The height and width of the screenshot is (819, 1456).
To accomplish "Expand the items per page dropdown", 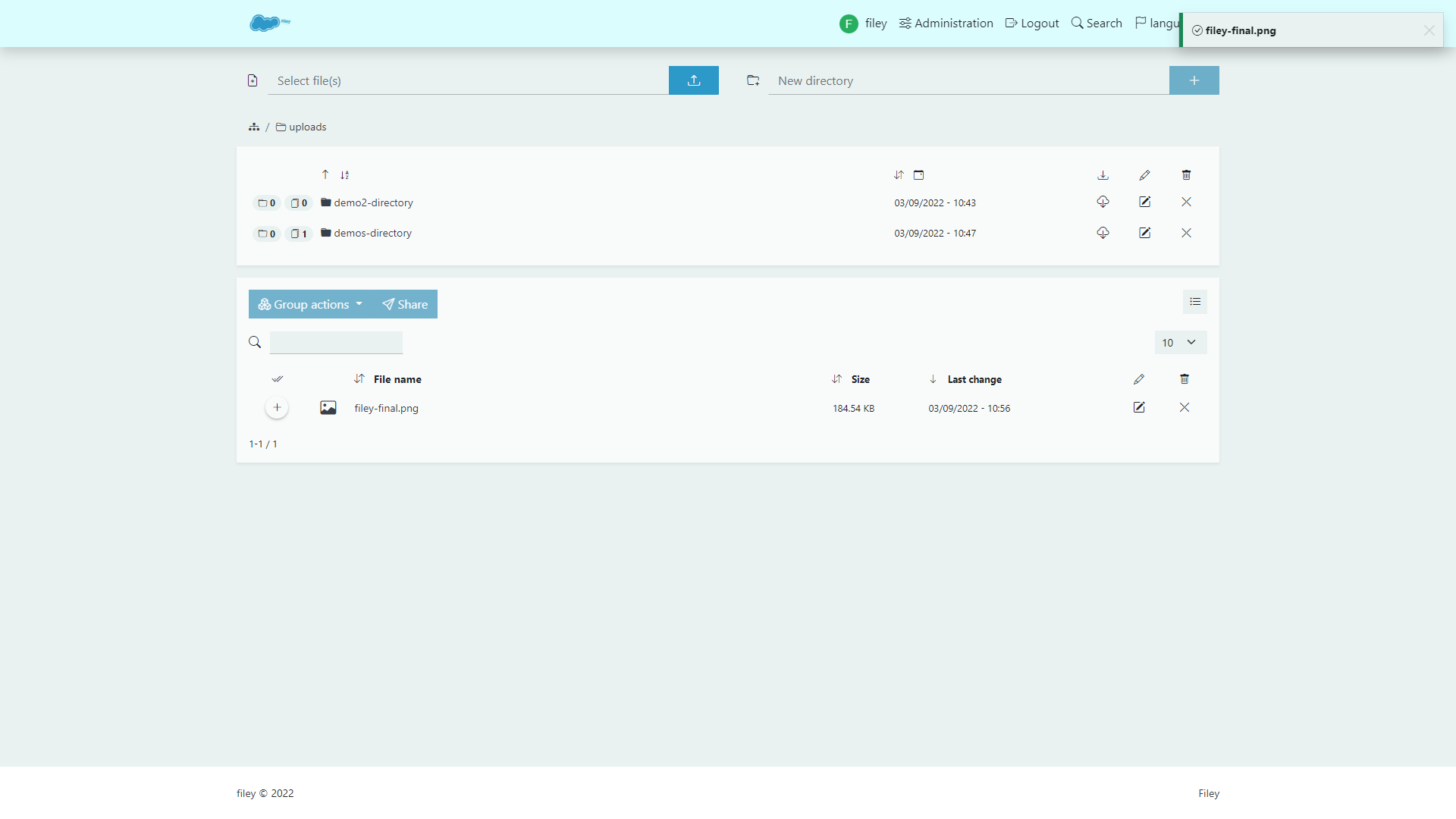I will tap(1180, 343).
